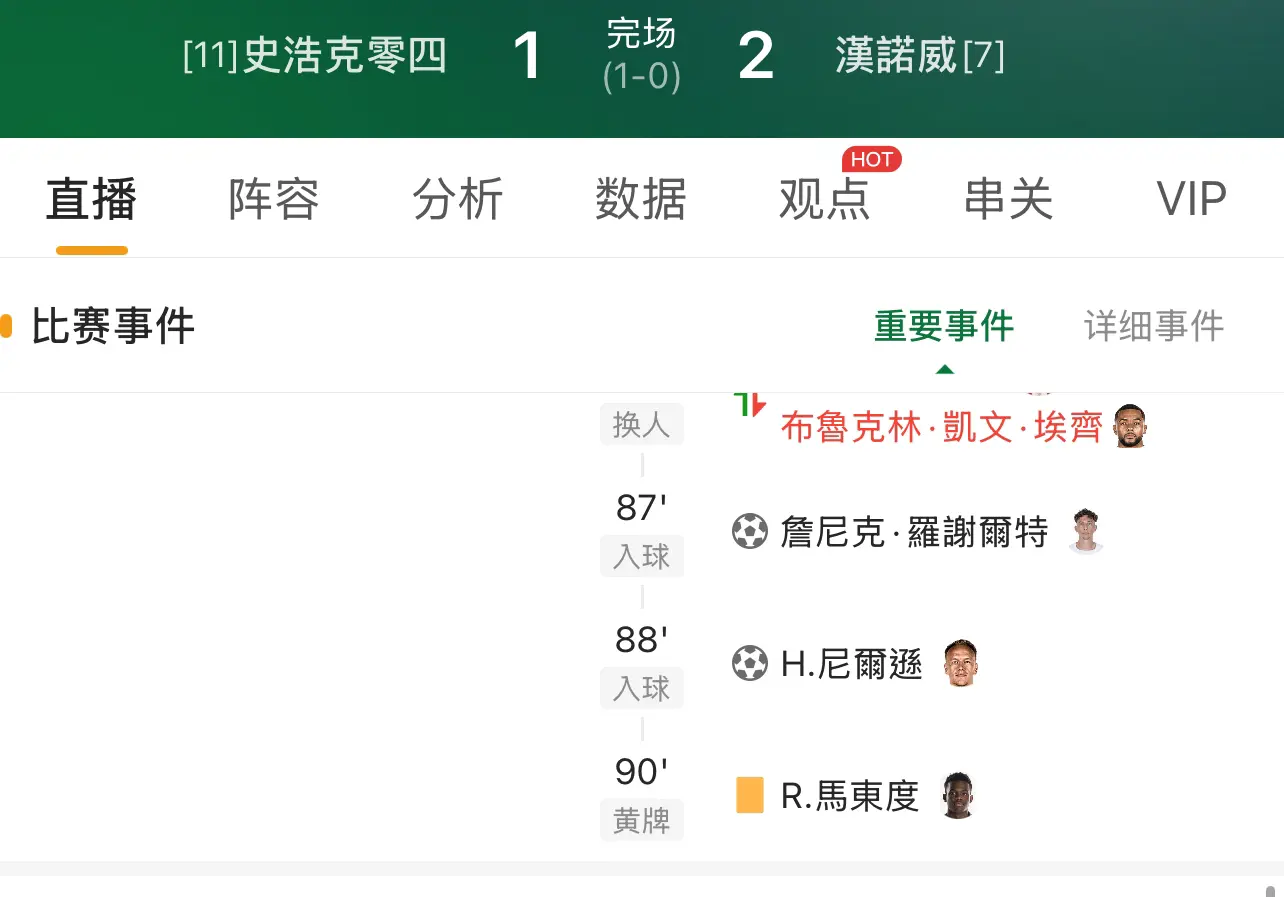Open 詹尼克·羅謝爾特 player avatar

[1085, 531]
